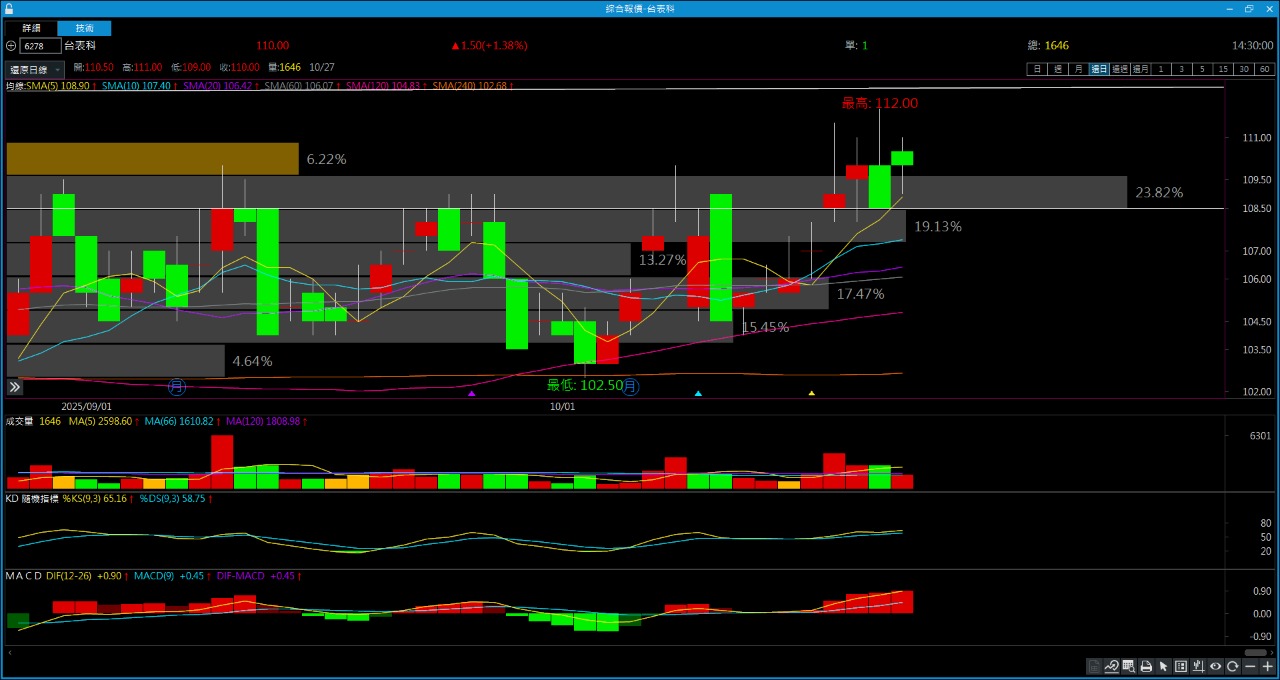The image size is (1280, 680).
Task: Expand panel with the double-chevron icon
Action: tap(14, 387)
